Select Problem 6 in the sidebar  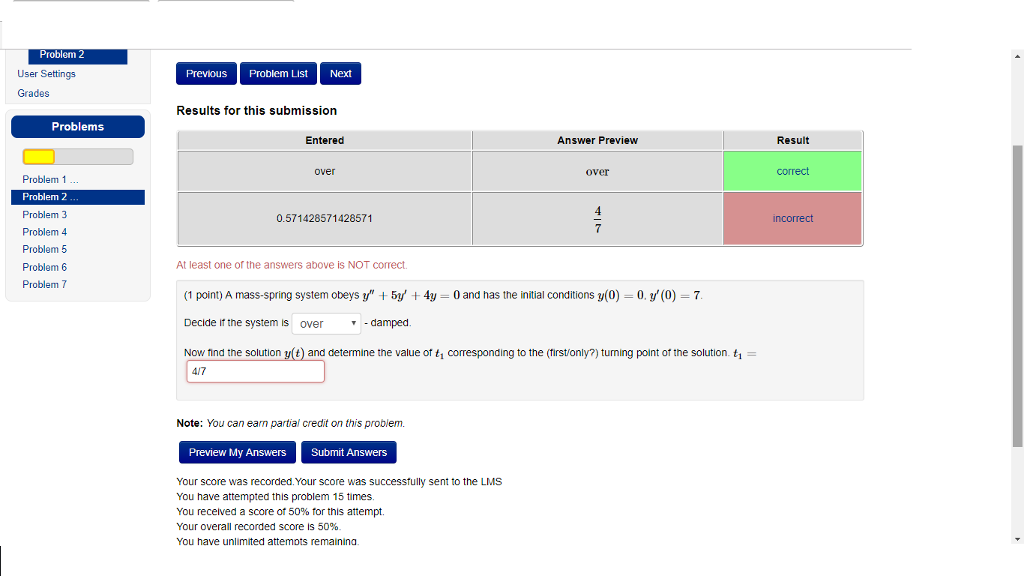pyautogui.click(x=44, y=266)
